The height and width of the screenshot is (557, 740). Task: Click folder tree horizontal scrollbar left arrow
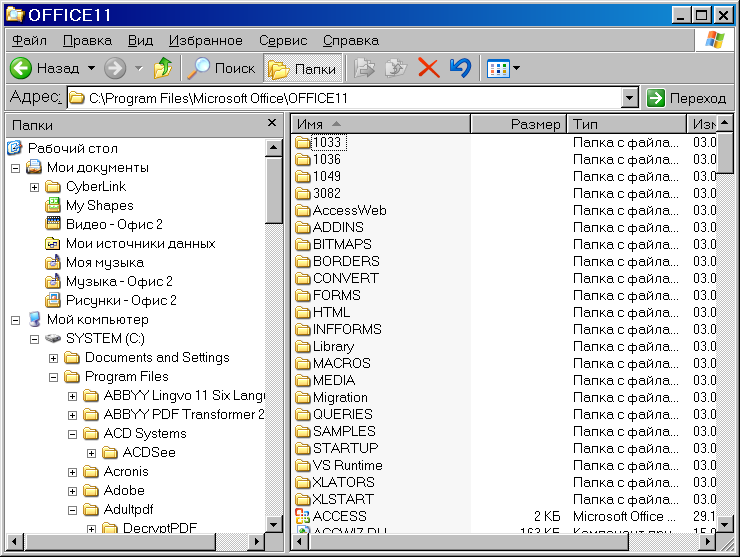click(x=15, y=541)
